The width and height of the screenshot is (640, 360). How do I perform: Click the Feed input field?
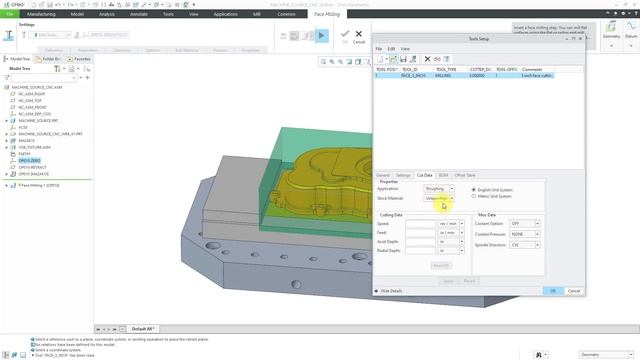(420, 233)
